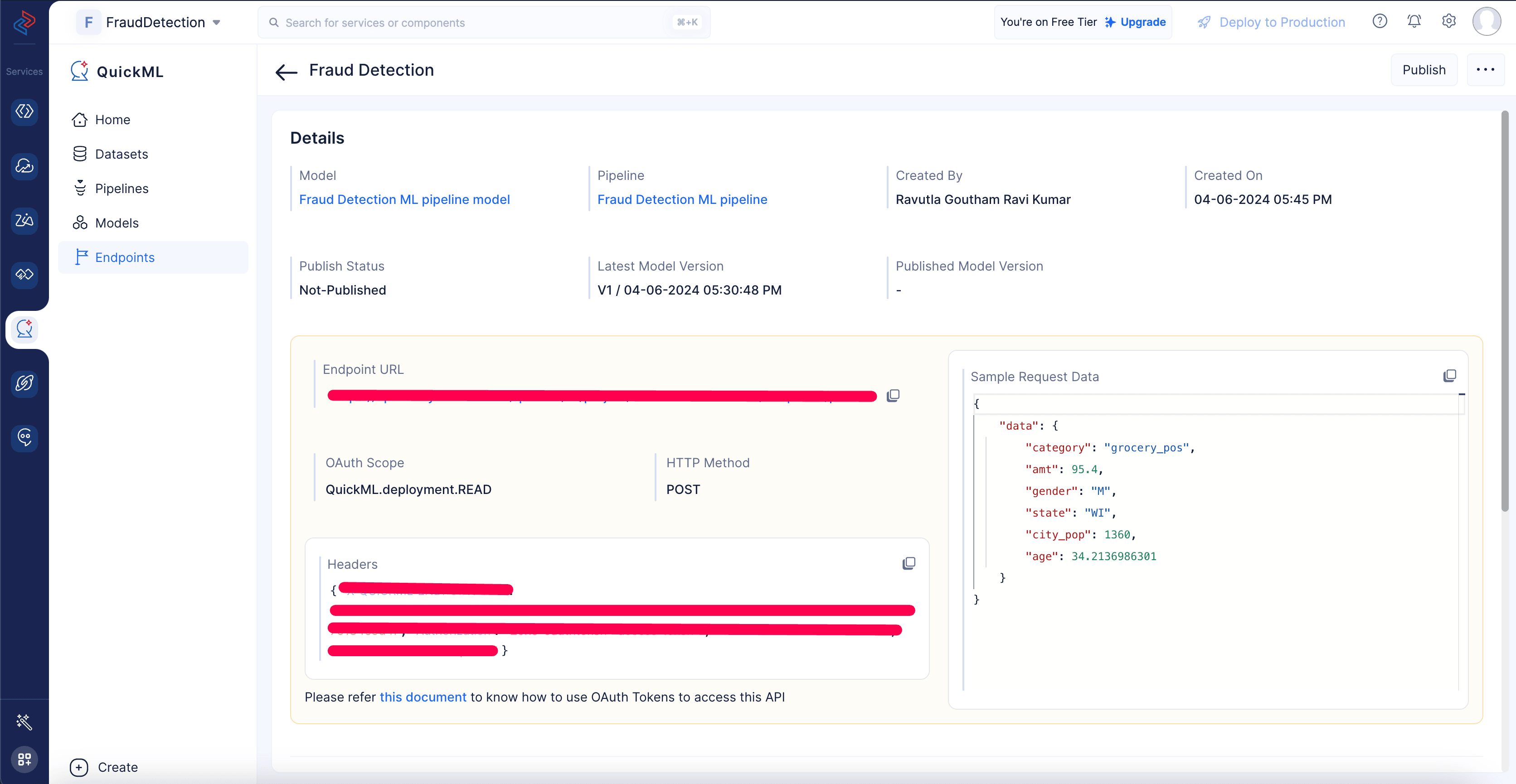Copy the Sample Request Data
Screen dimensions: 1516x784
[1449, 376]
